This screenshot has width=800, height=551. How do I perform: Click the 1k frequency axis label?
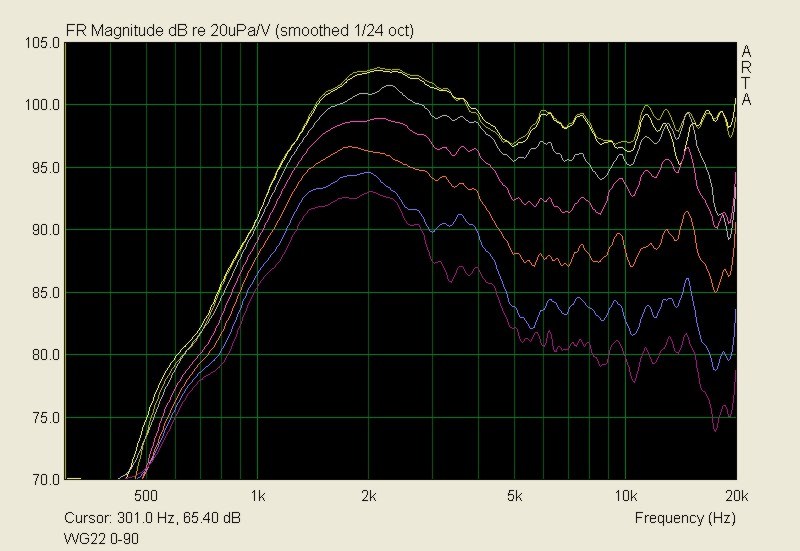pos(258,495)
